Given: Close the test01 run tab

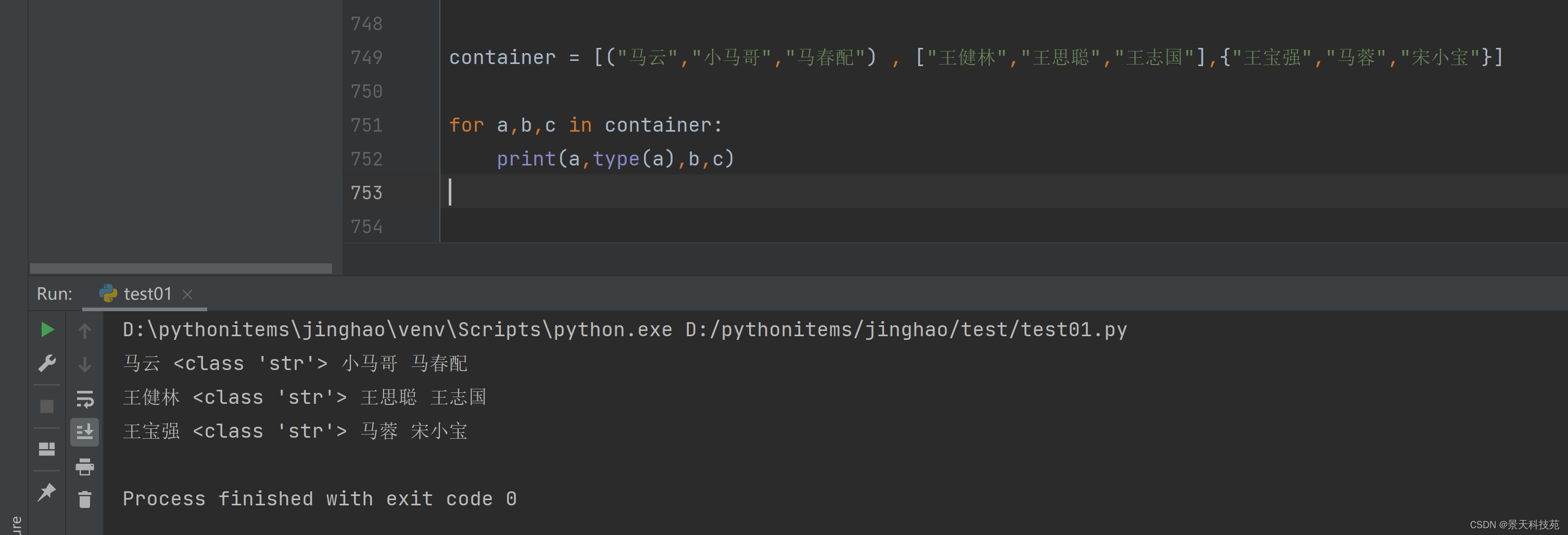Looking at the screenshot, I should (x=187, y=295).
